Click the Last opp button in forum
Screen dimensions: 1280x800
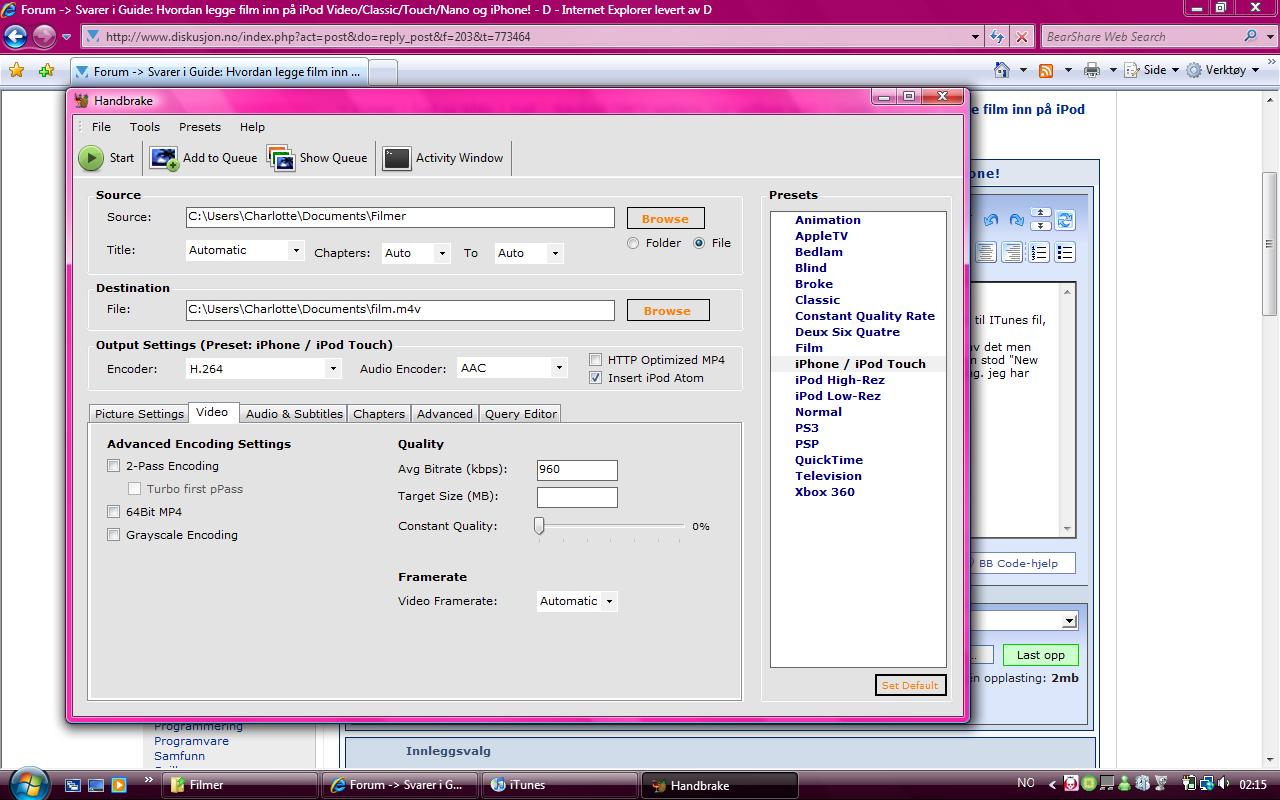coord(1041,655)
